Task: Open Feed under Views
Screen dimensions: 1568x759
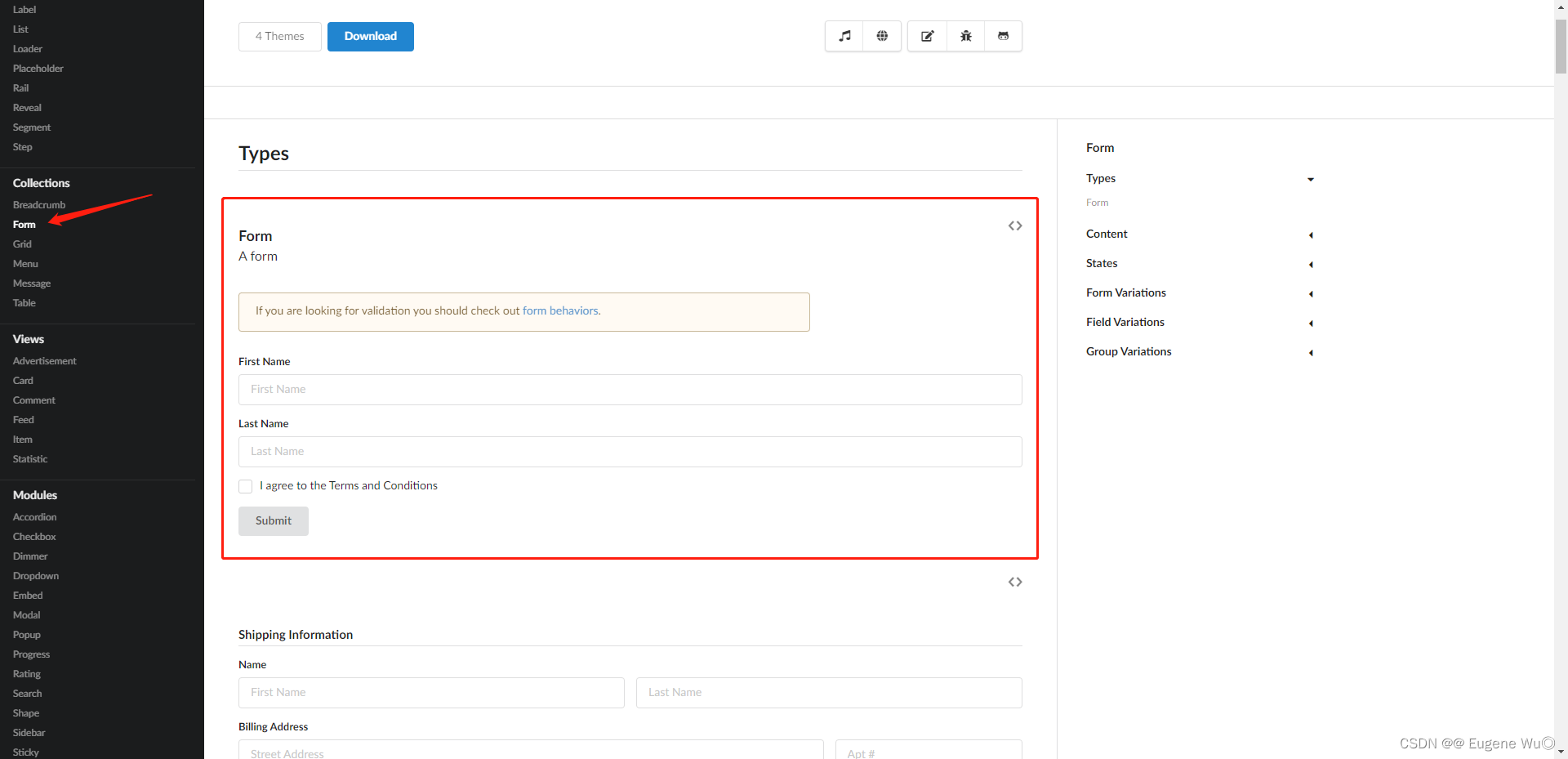Action: (24, 420)
